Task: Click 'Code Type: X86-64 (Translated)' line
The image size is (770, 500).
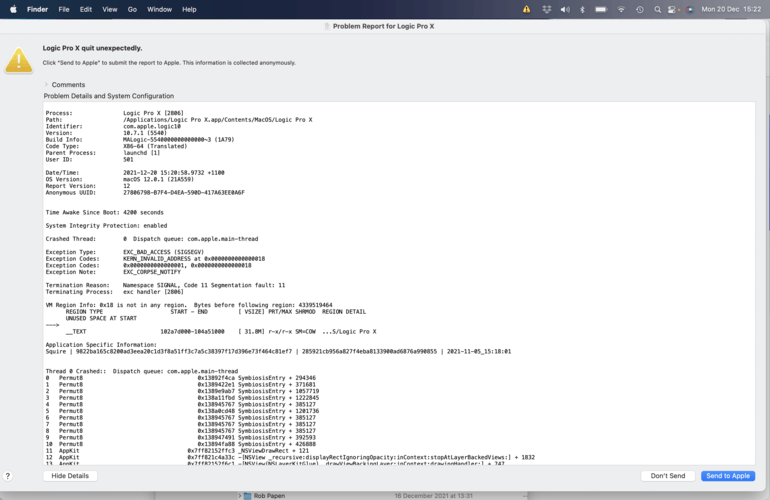Action: (116, 146)
